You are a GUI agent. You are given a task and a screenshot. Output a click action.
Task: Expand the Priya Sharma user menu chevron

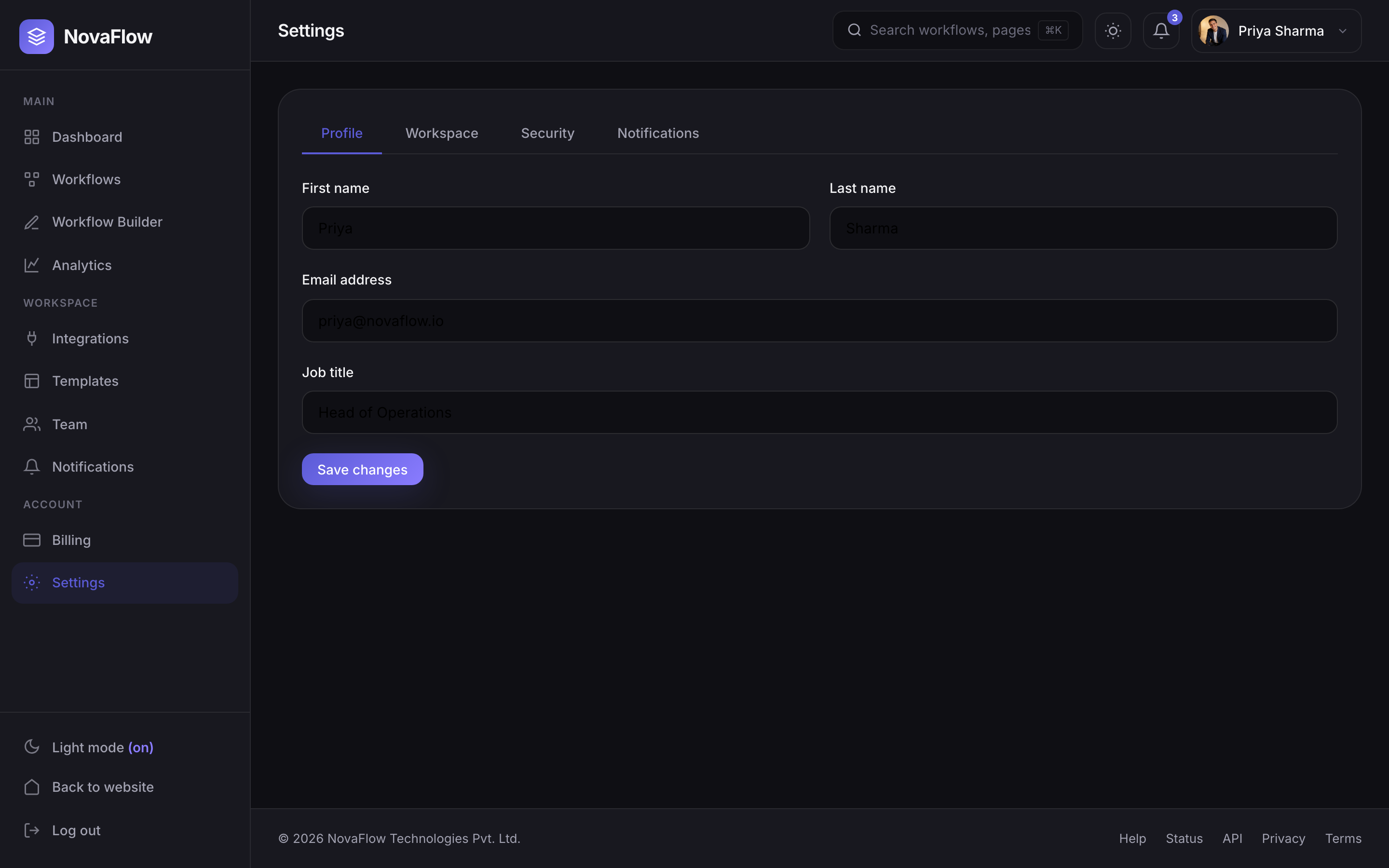(1343, 31)
